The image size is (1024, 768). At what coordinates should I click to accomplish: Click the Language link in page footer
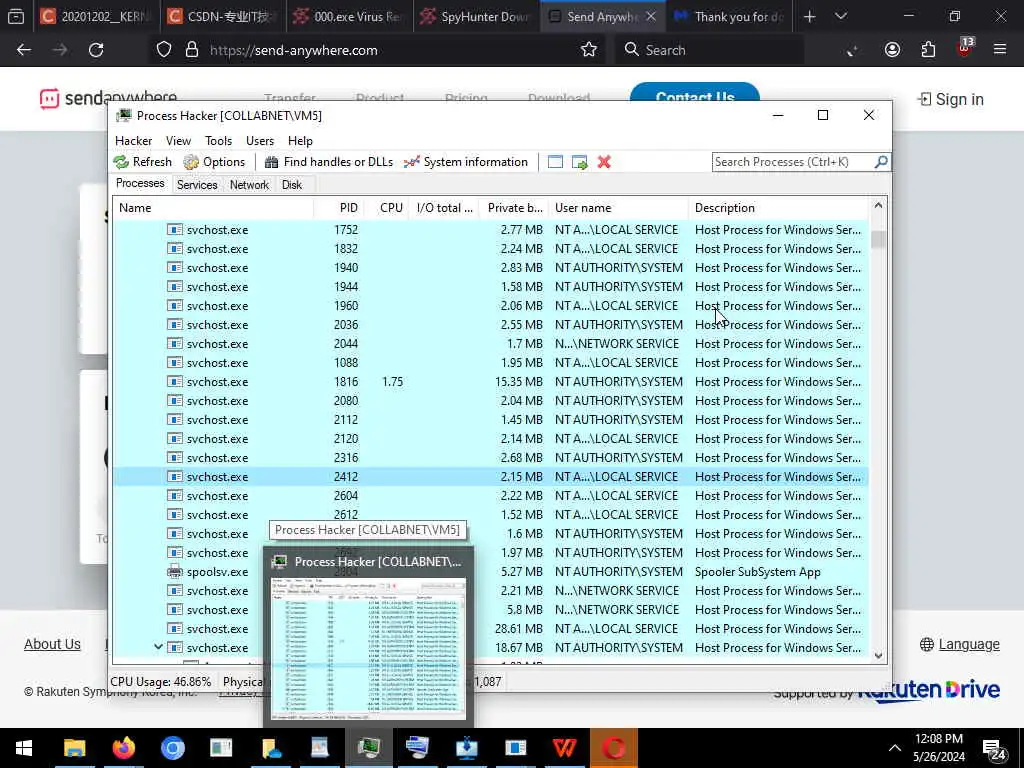959,645
